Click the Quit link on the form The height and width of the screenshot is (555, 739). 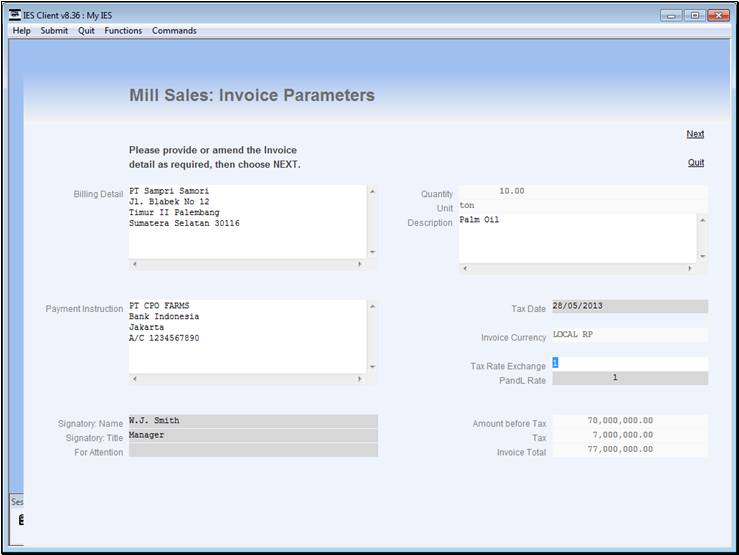tap(696, 163)
